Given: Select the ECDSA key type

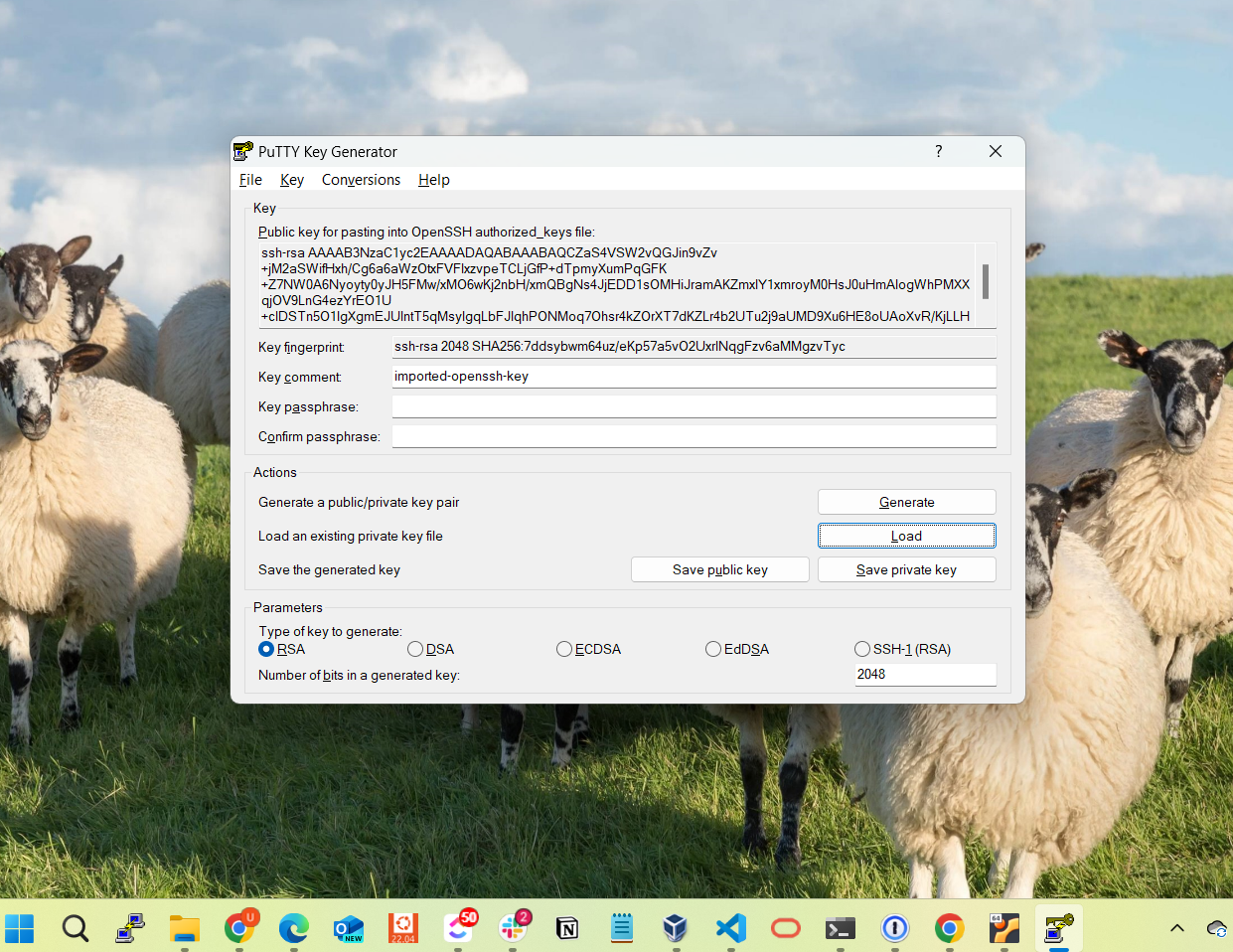Looking at the screenshot, I should [564, 648].
